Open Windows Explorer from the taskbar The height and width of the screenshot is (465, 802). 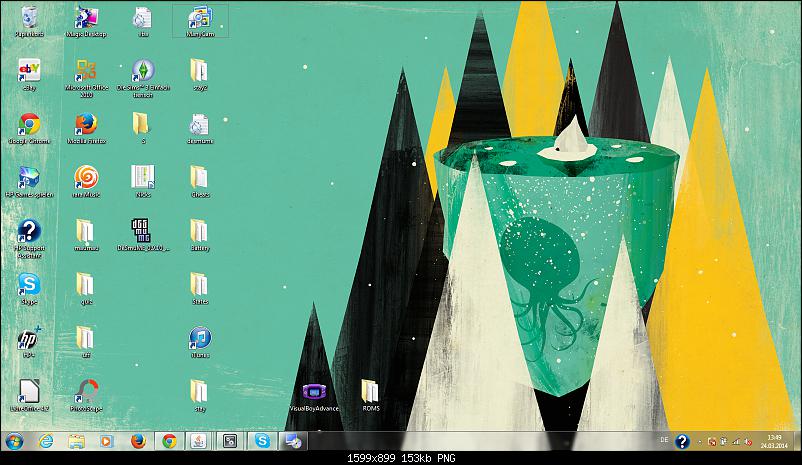77,441
